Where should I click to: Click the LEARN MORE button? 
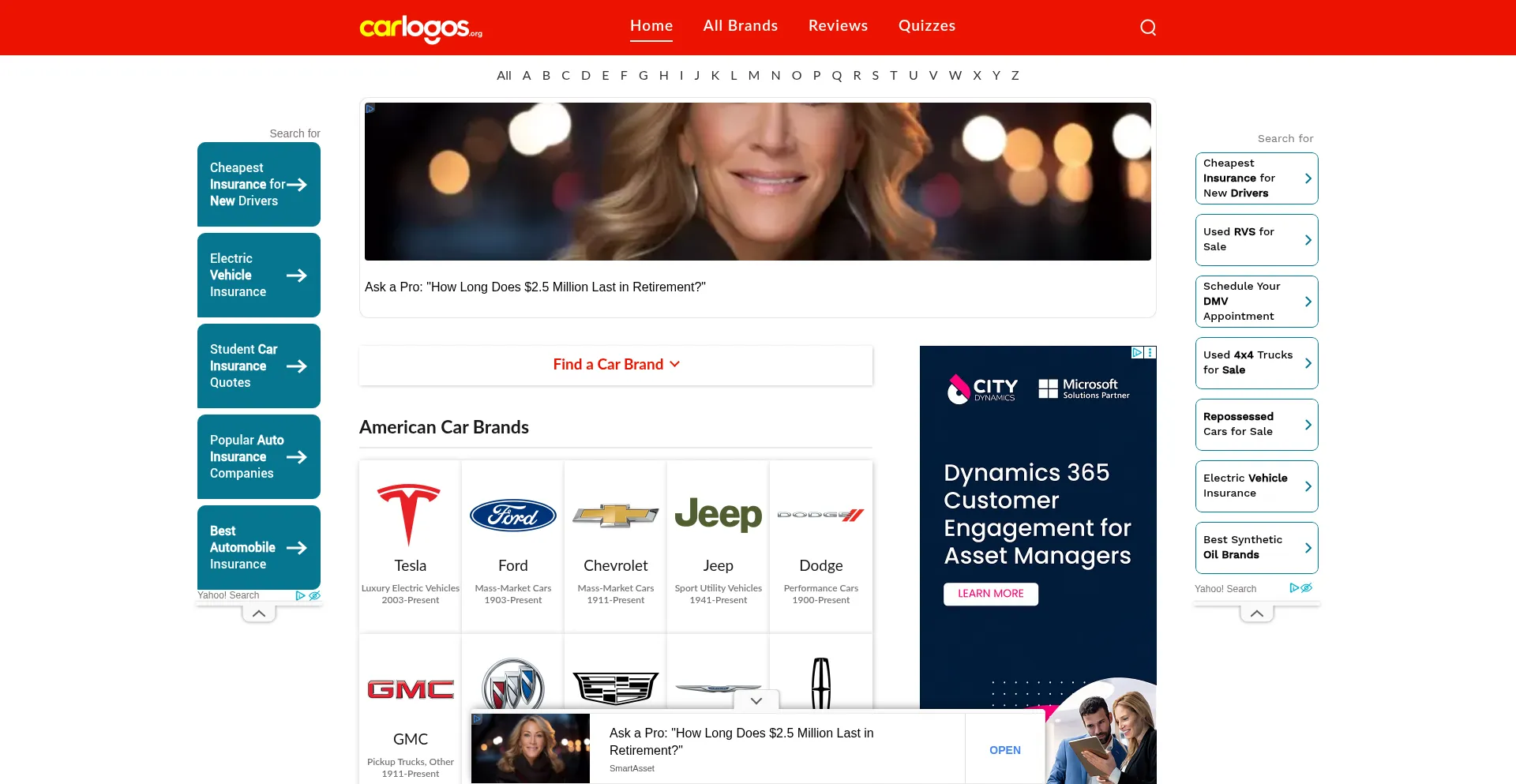pos(990,594)
